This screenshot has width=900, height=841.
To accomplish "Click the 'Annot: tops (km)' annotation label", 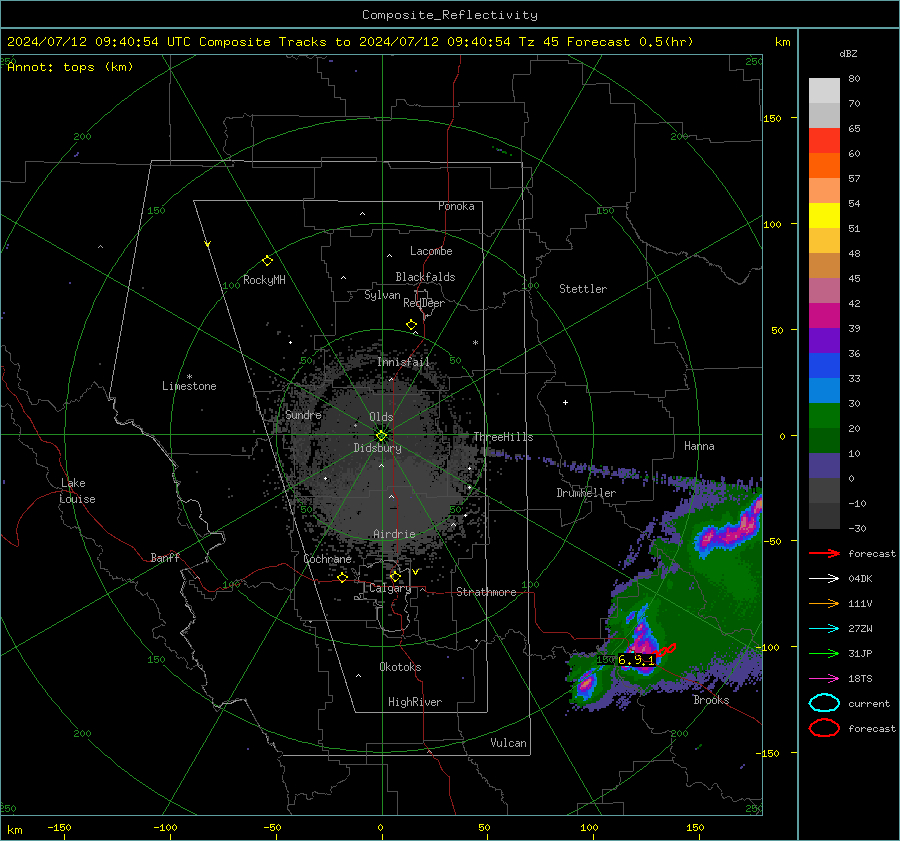I will point(70,67).
